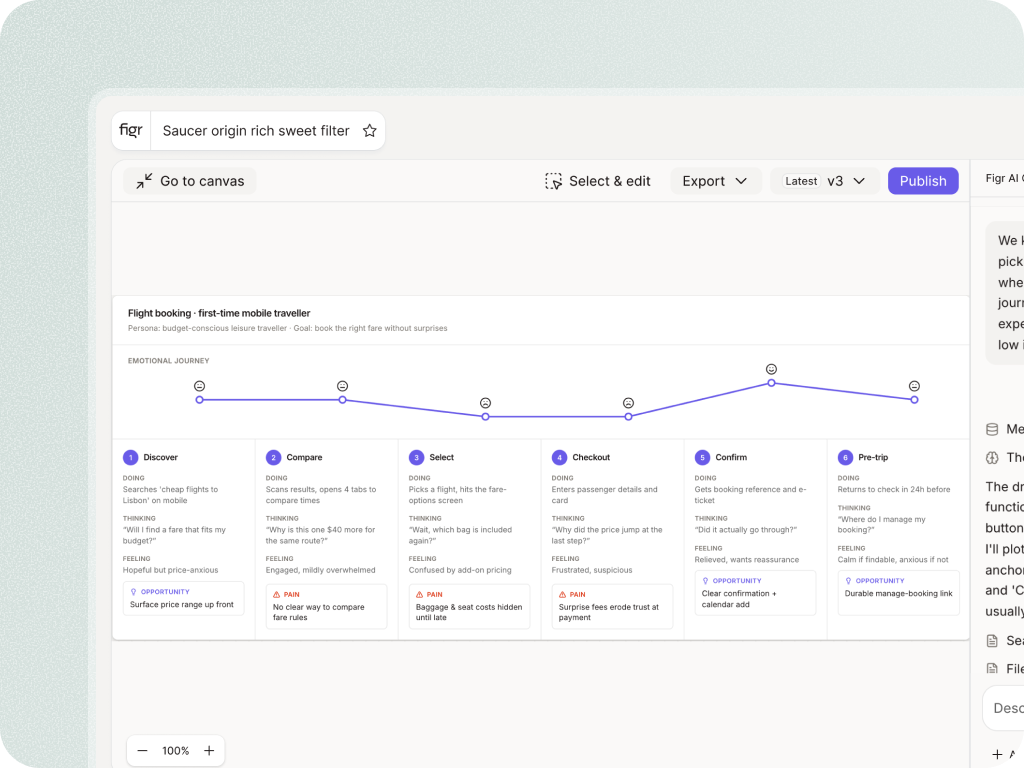Click the upper document icon in Figr AI panel
This screenshot has width=1024, height=768.
click(992, 641)
